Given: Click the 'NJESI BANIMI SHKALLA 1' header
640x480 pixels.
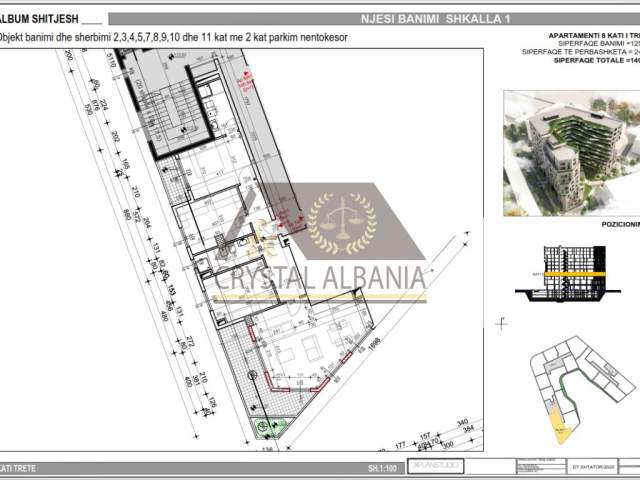Looking at the screenshot, I should (x=436, y=19).
